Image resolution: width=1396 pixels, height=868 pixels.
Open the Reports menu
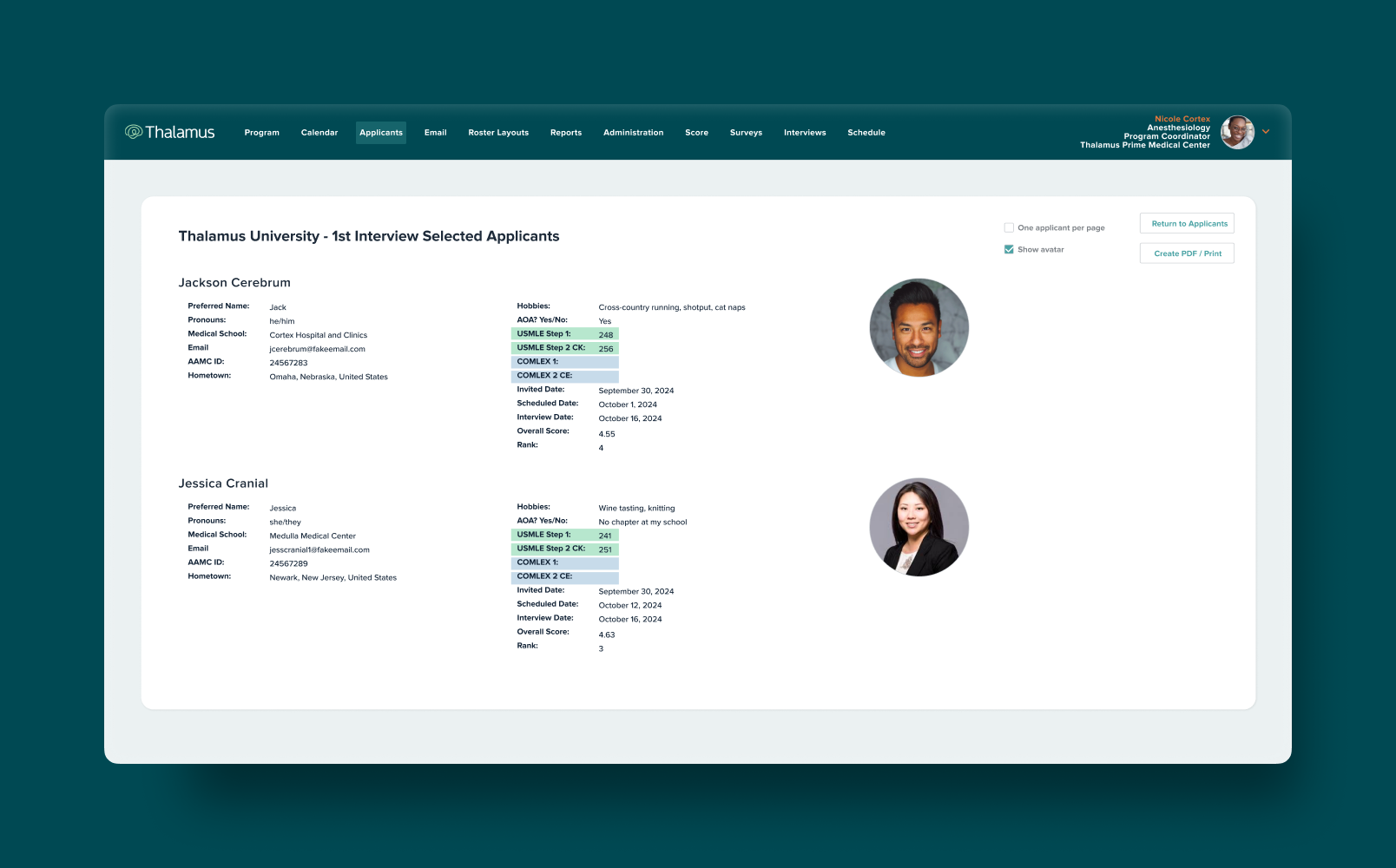566,133
